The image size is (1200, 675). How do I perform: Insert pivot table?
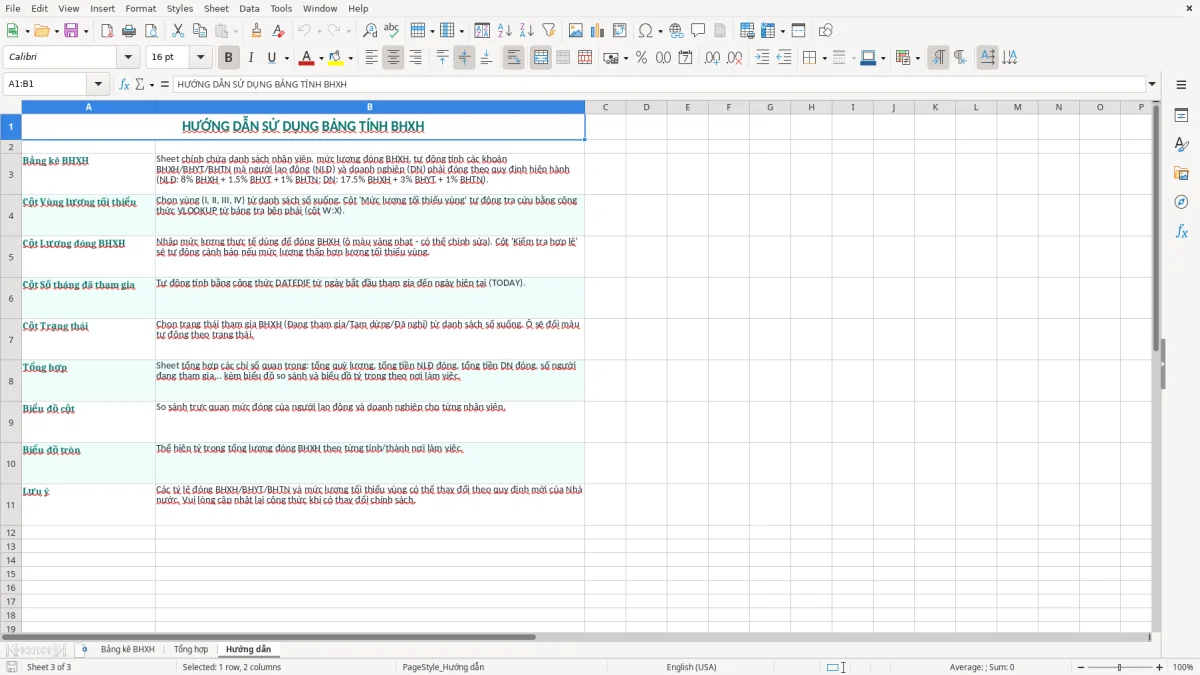[620, 31]
